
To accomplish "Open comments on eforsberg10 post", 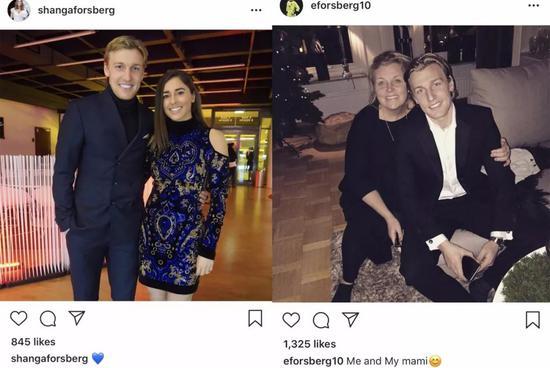I will coord(321,320).
